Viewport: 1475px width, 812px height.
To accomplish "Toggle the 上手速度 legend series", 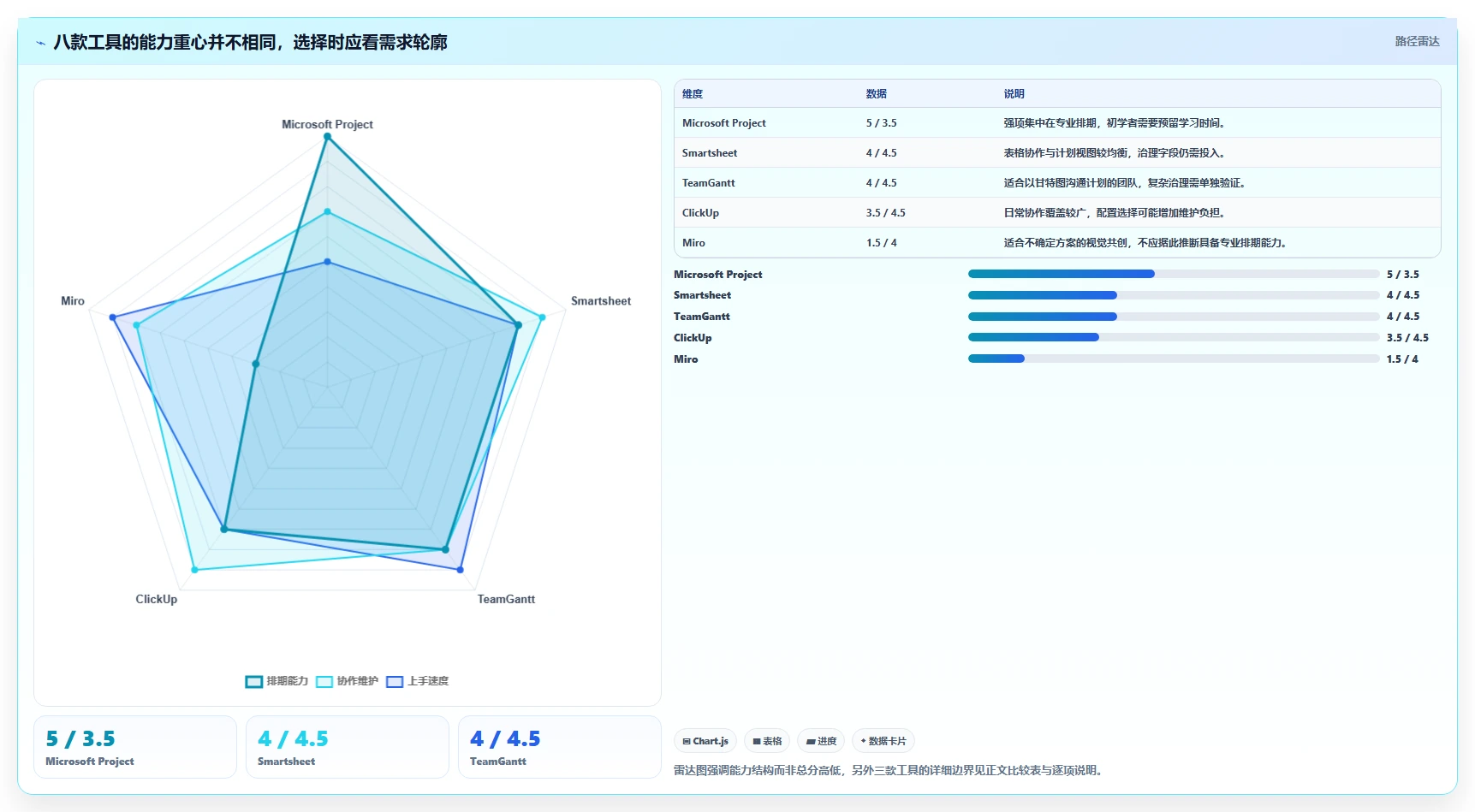I will point(418,681).
